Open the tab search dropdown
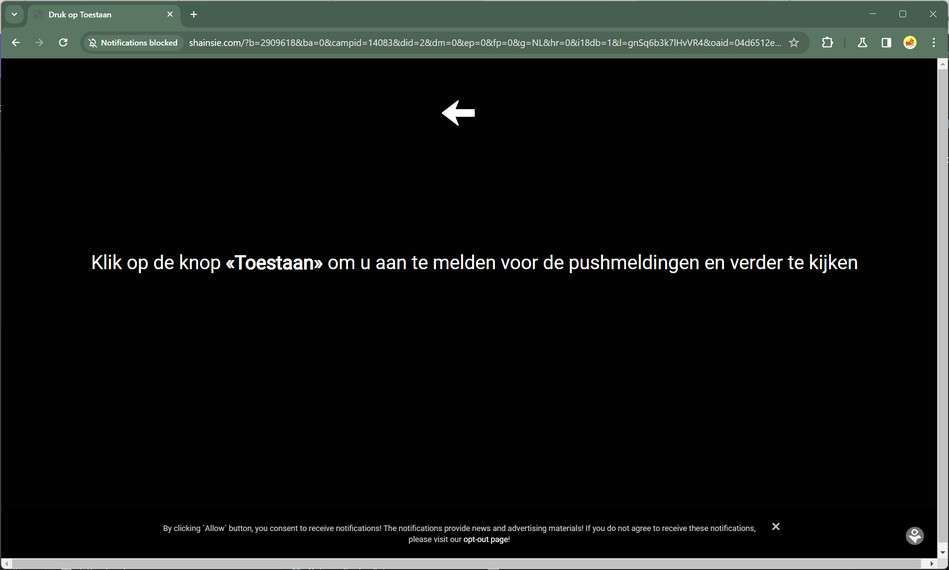This screenshot has width=949, height=570. (x=14, y=14)
